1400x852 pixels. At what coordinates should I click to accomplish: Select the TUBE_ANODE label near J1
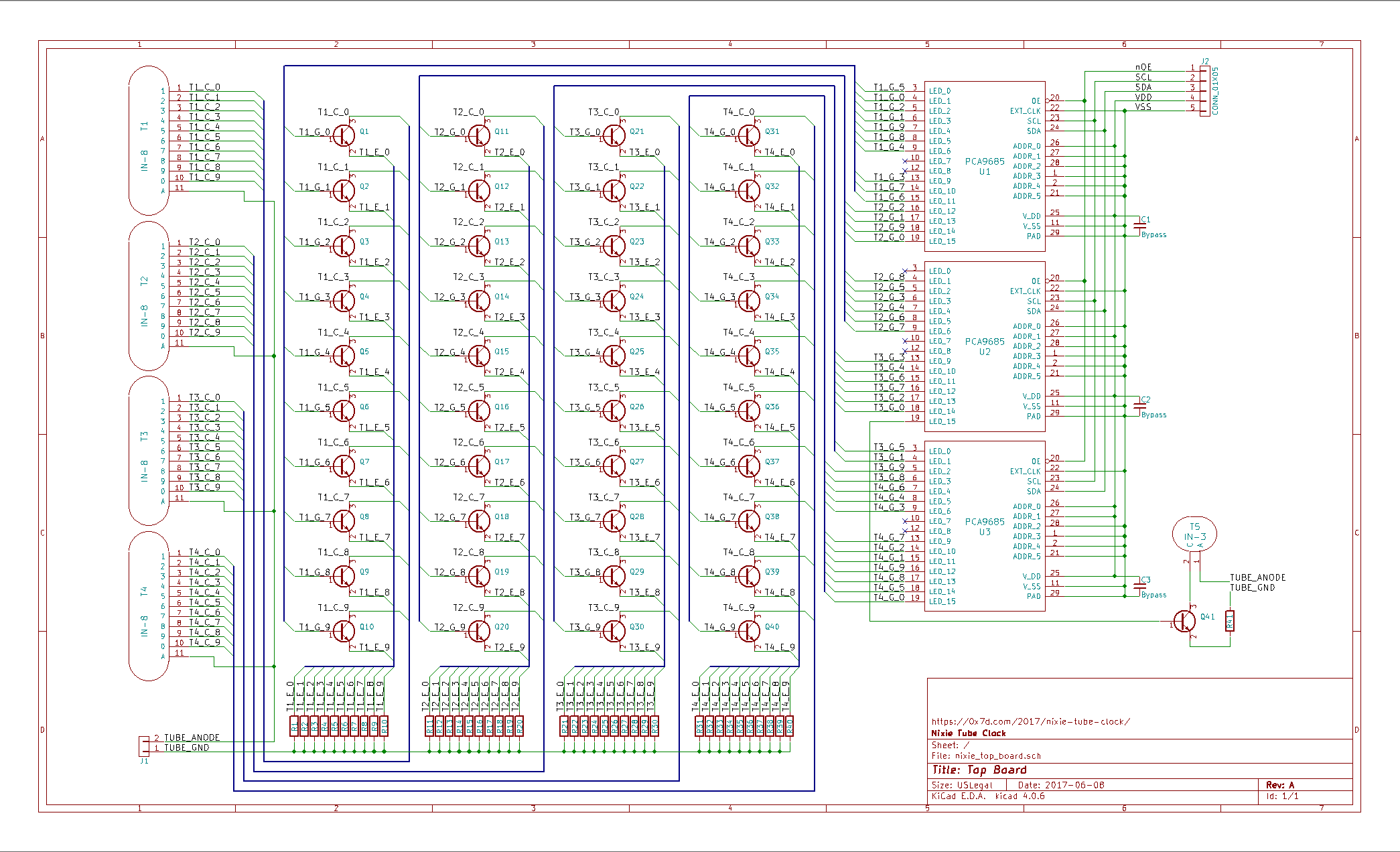pyautogui.click(x=192, y=737)
